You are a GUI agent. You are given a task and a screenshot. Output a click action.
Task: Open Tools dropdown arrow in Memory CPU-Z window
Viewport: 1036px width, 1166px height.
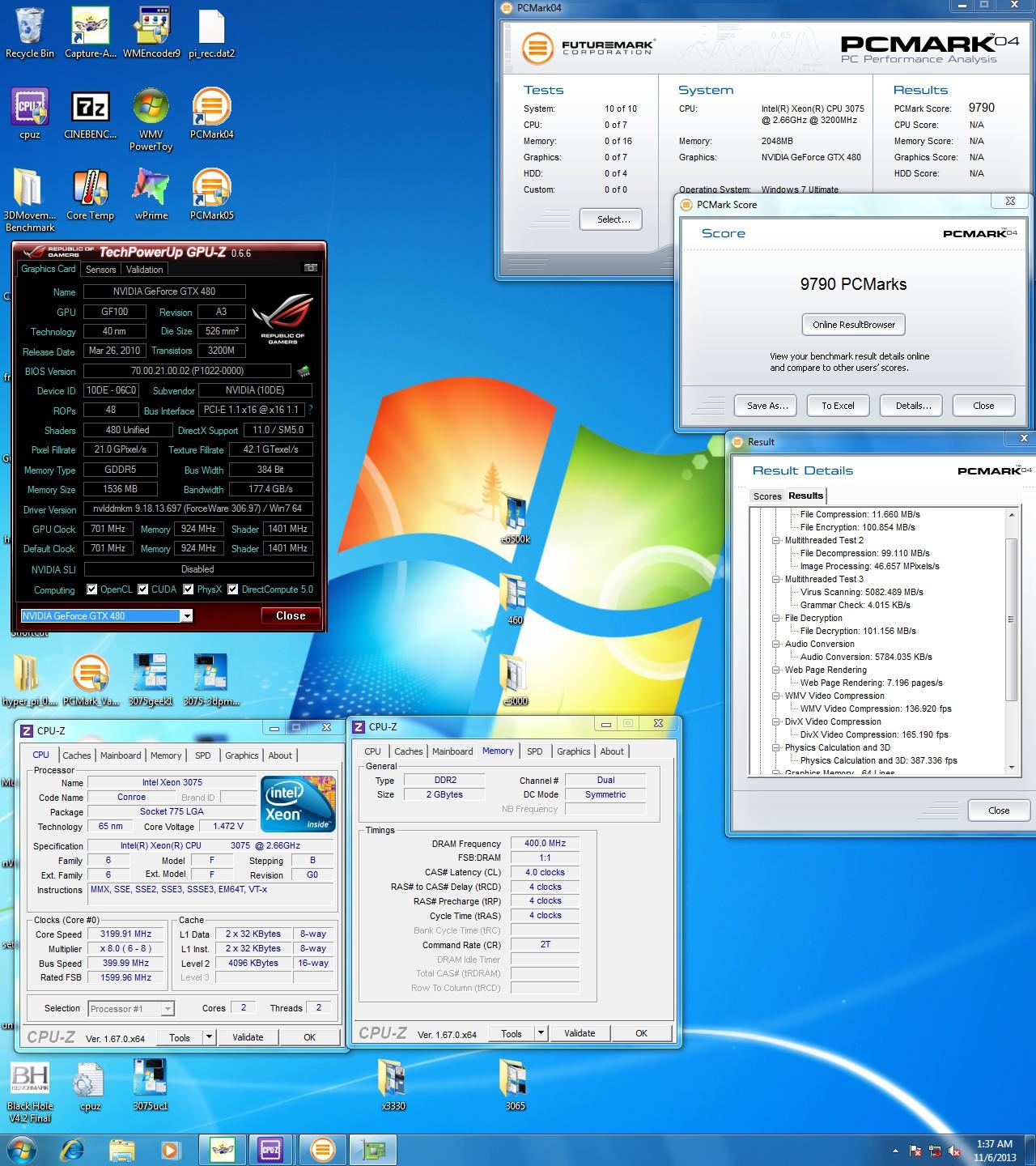point(541,1033)
